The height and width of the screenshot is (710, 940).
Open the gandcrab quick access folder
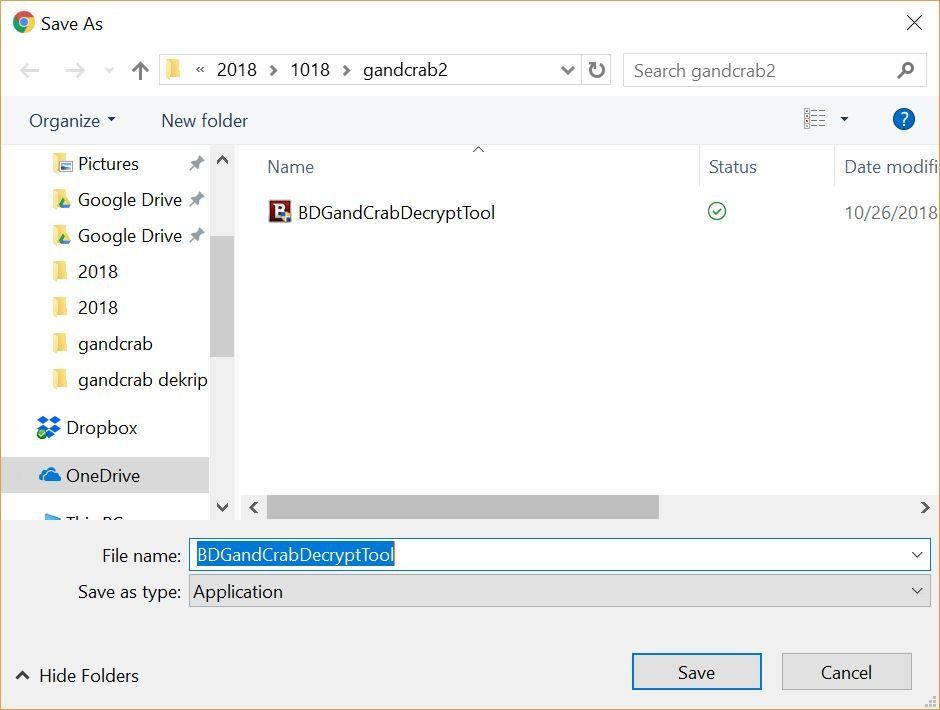(x=115, y=344)
